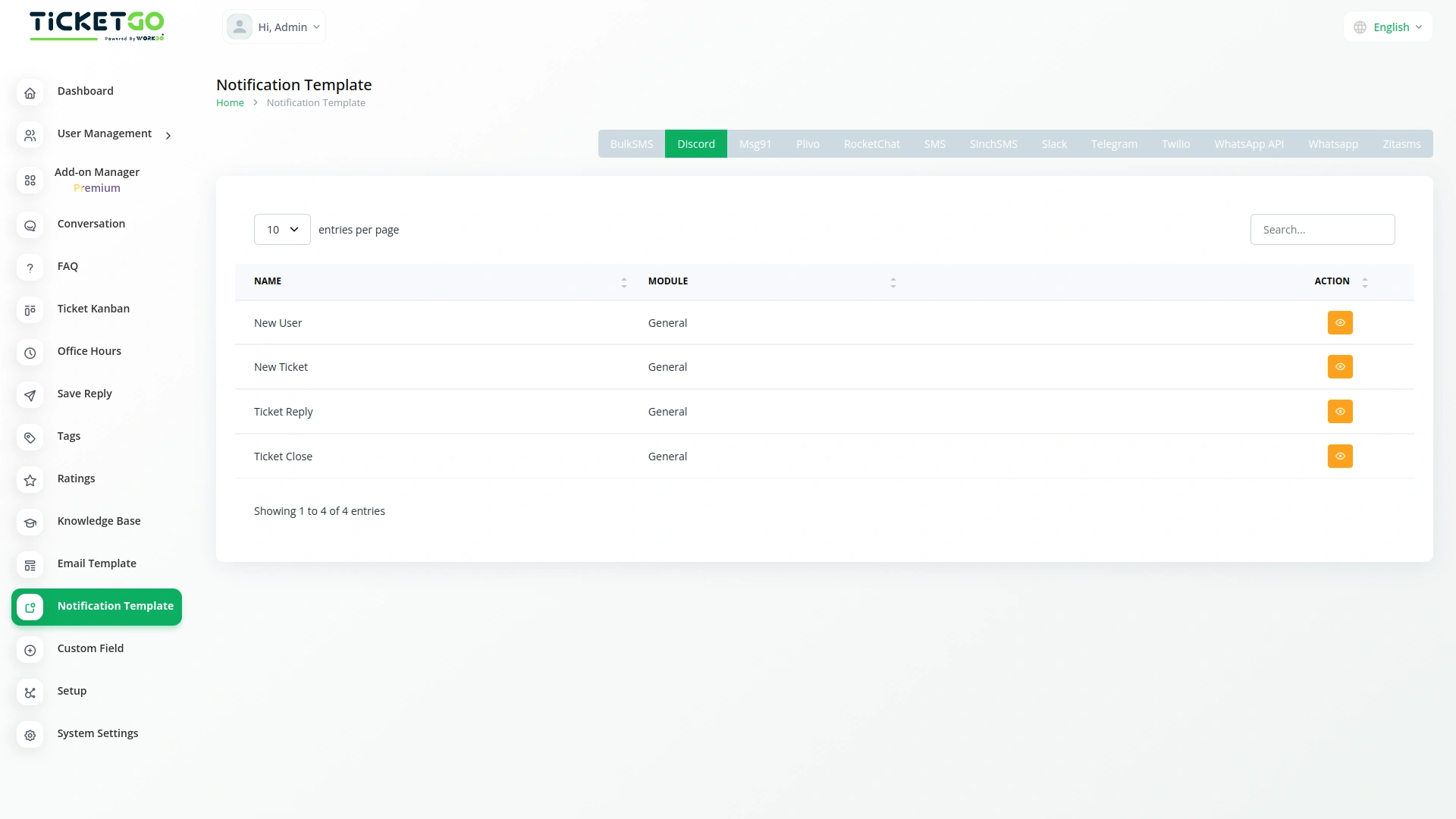Open Email Template in sidebar
The image size is (1456, 819).
pyautogui.click(x=96, y=563)
